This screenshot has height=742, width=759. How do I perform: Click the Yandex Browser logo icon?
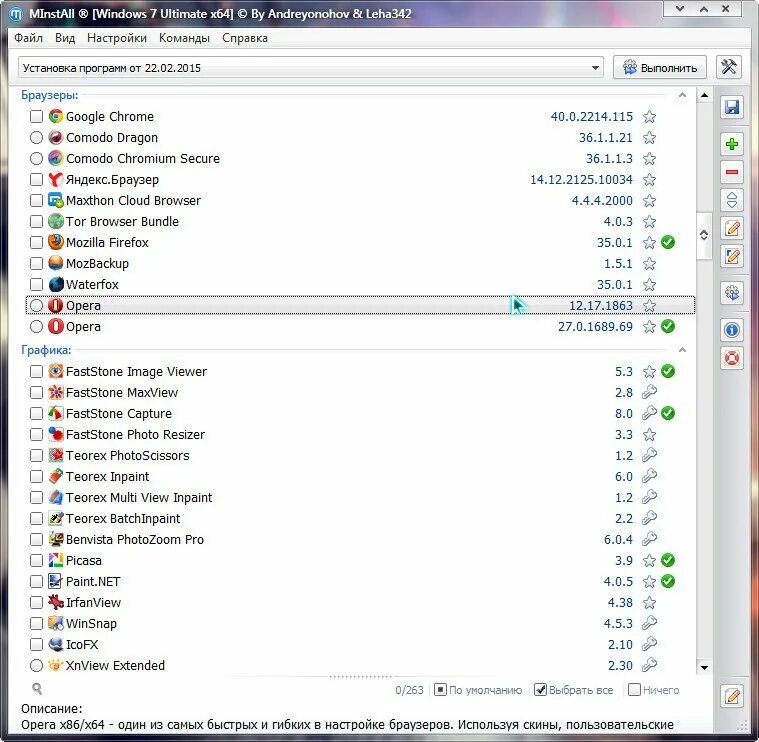click(56, 180)
